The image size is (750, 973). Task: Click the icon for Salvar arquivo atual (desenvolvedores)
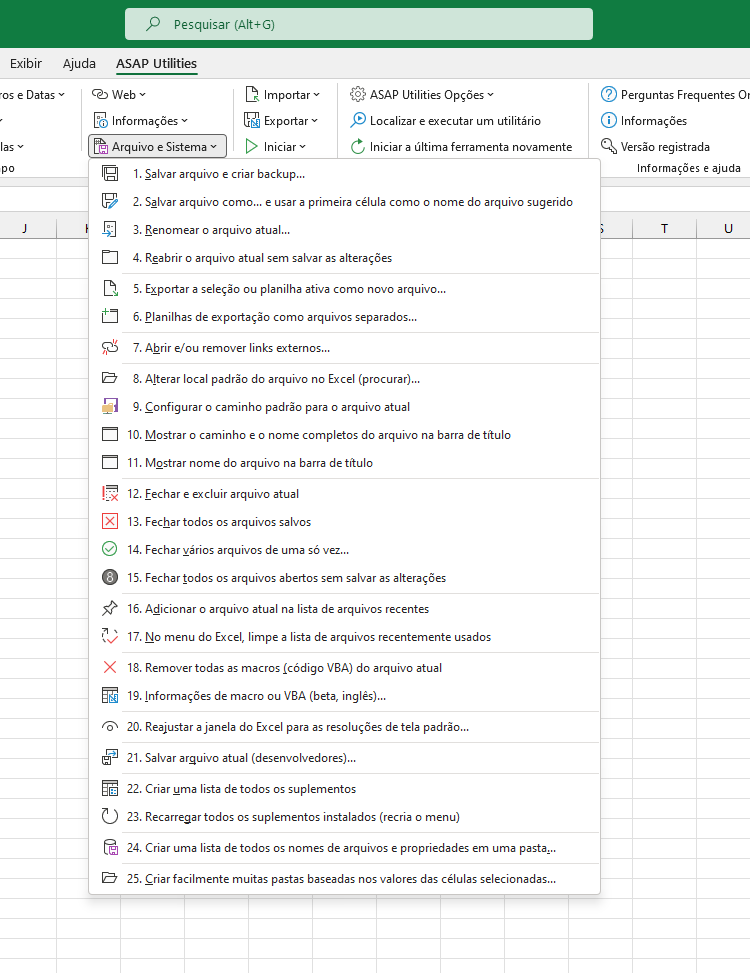(x=110, y=757)
